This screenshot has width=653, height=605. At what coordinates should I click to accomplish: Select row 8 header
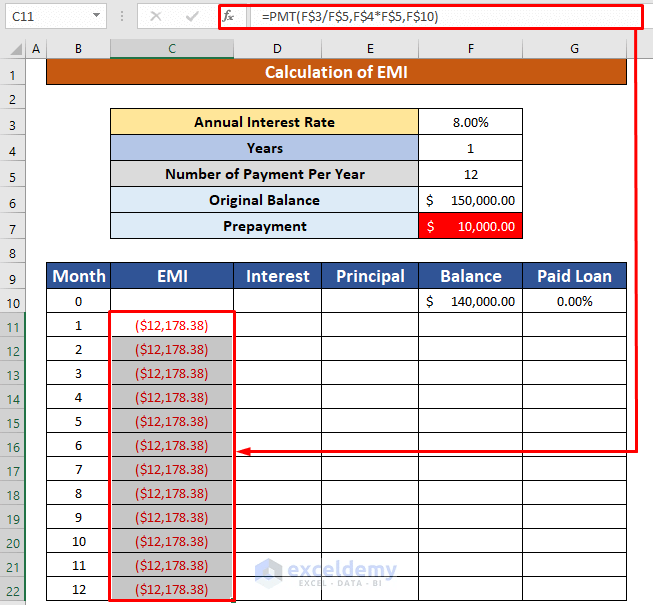(12, 251)
